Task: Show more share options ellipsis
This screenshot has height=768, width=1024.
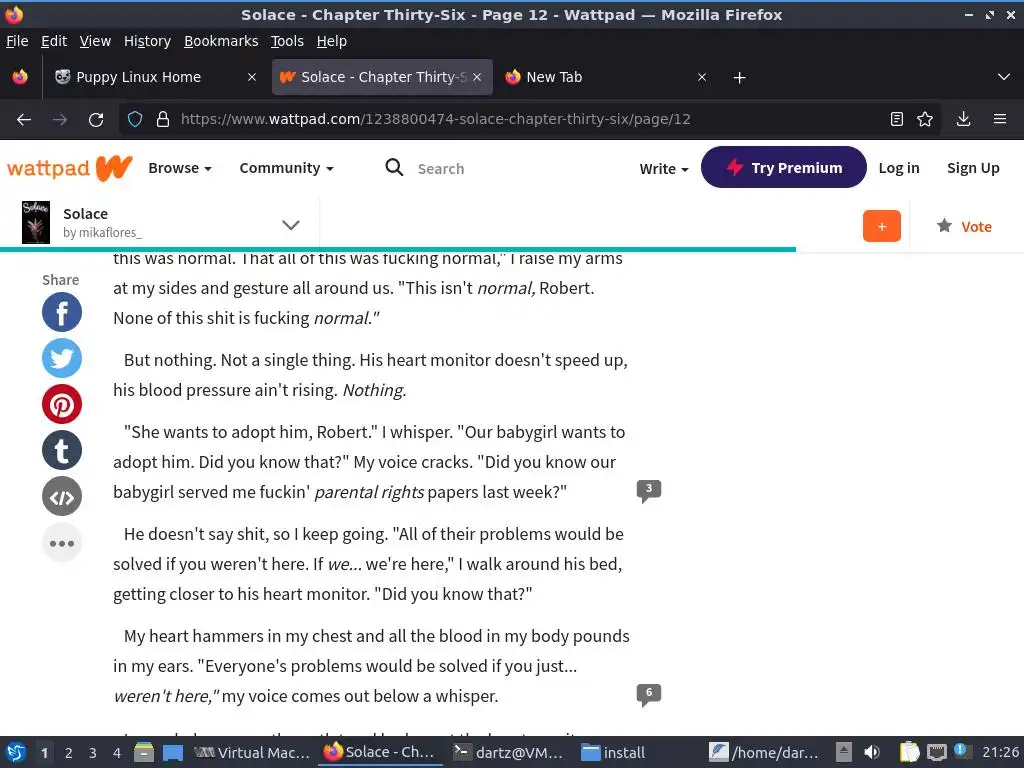Action: coord(62,543)
